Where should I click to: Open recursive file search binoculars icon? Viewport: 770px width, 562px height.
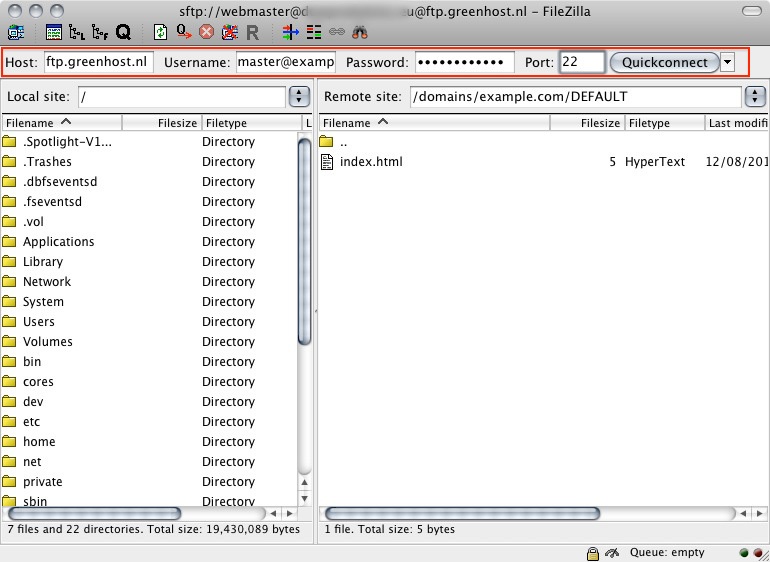[x=360, y=32]
